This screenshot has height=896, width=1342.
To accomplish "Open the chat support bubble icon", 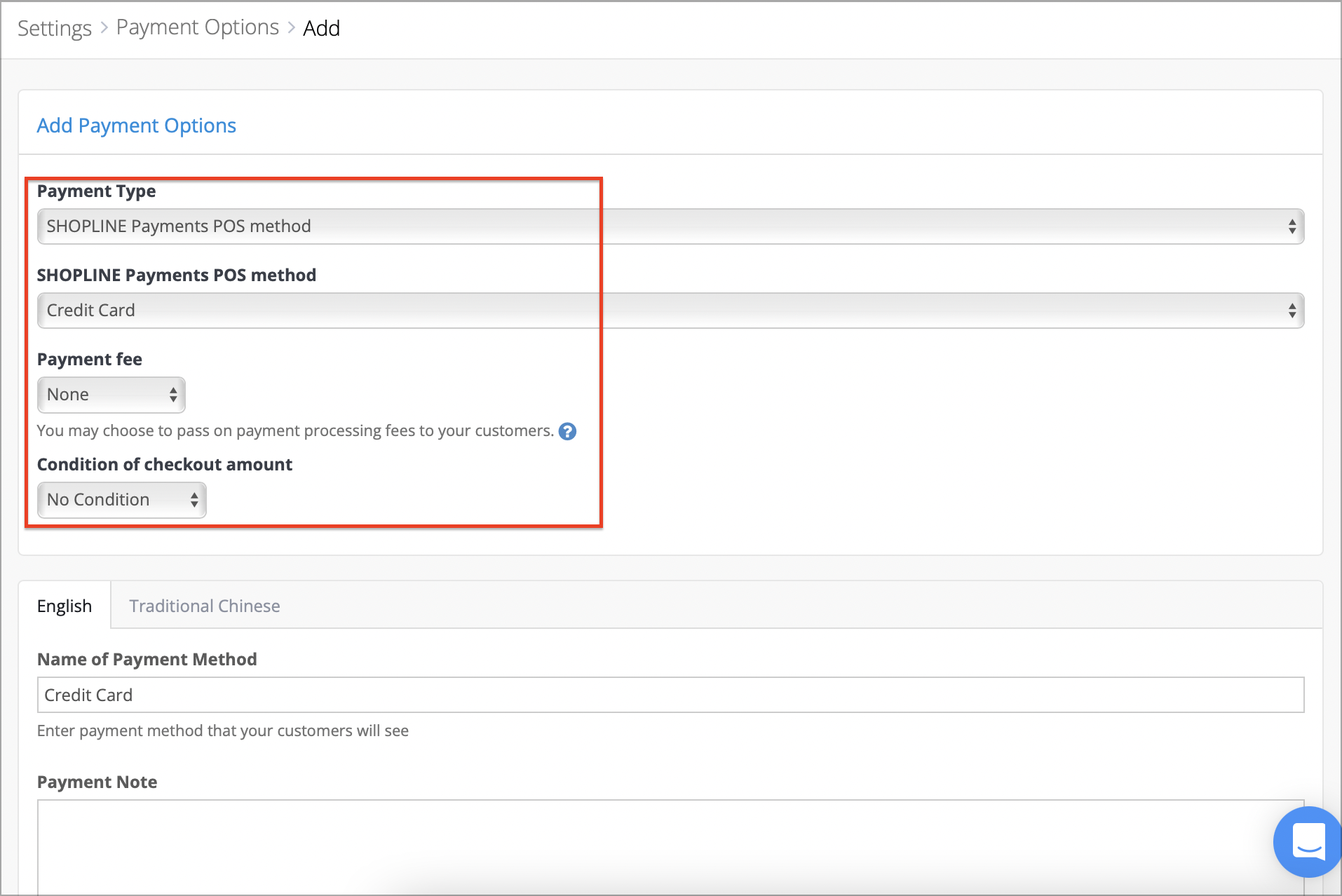I will coord(1308,841).
